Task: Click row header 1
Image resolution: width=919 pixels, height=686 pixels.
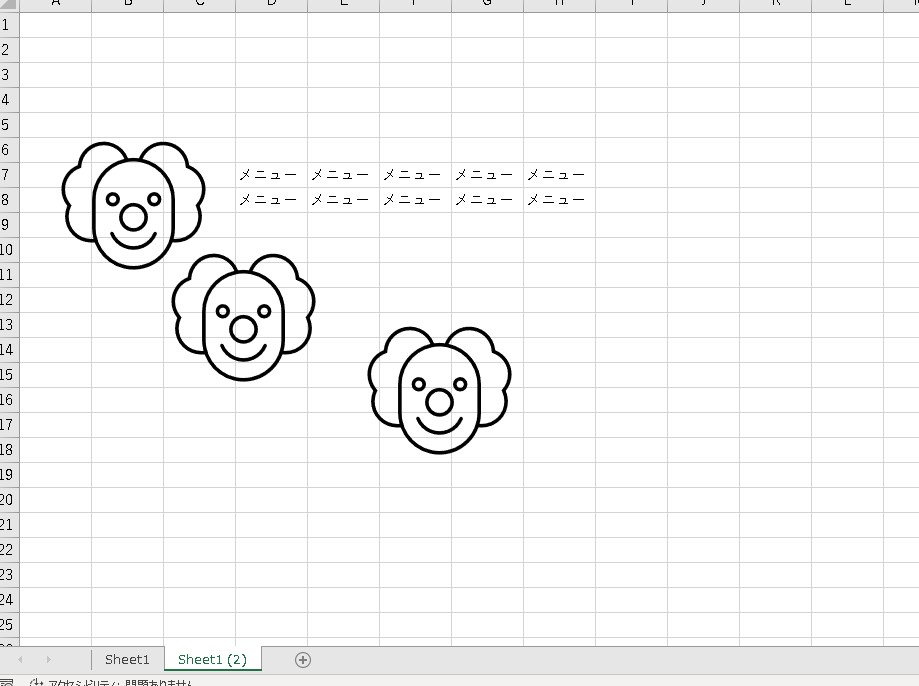Action: [x=9, y=25]
